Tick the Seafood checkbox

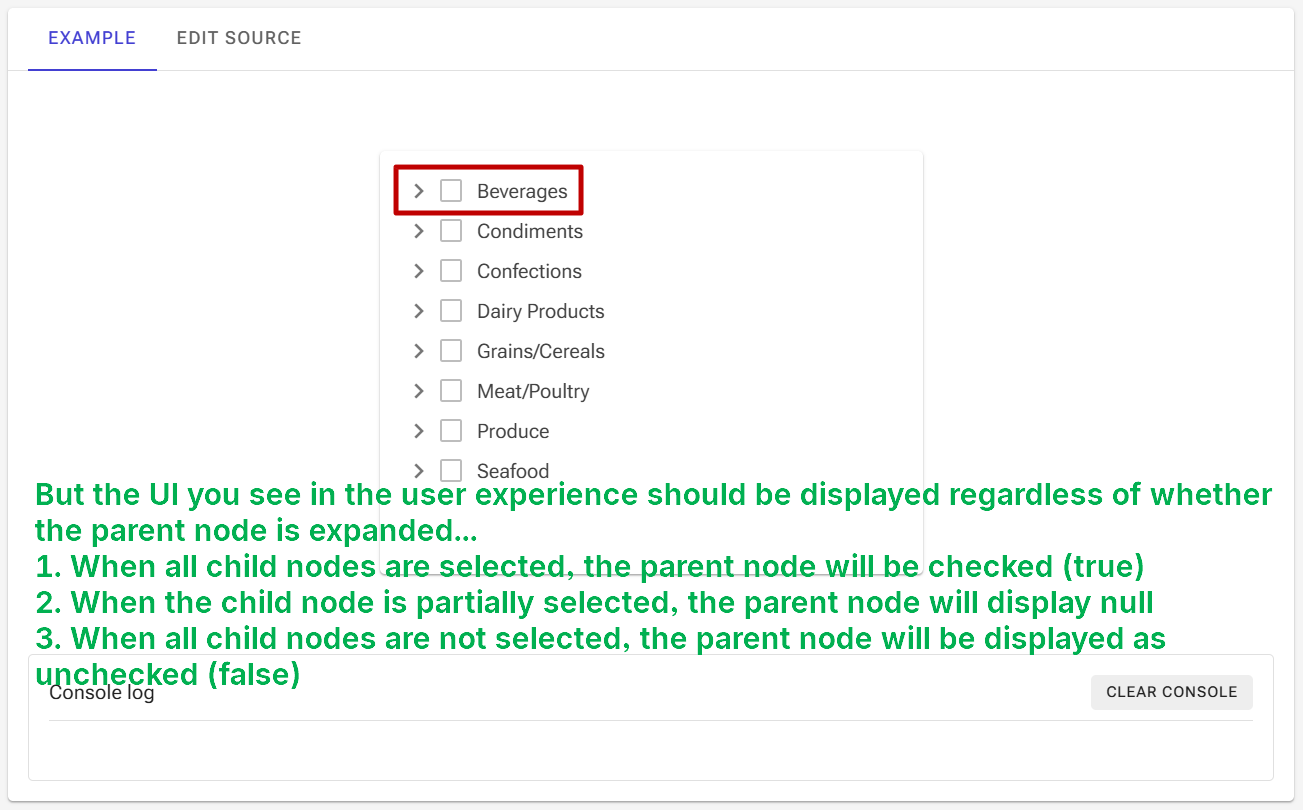451,470
